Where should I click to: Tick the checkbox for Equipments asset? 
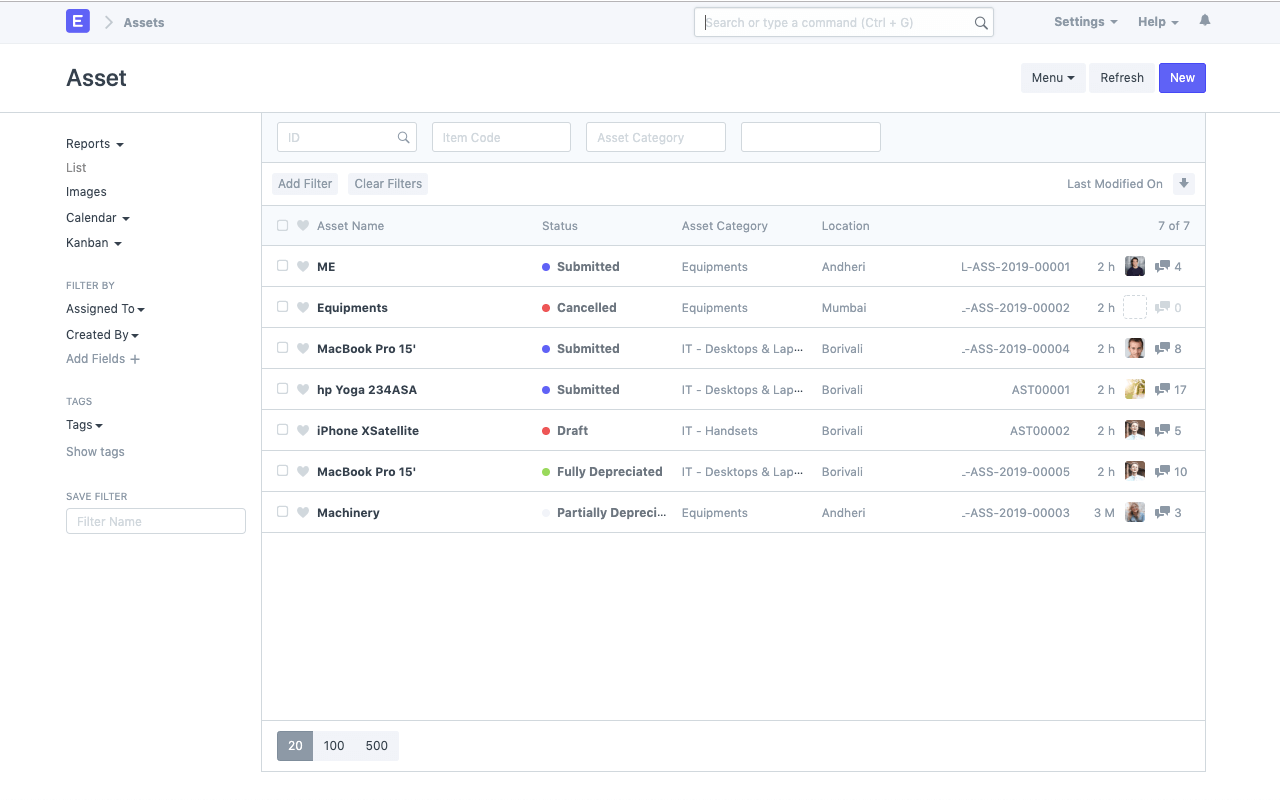click(283, 307)
